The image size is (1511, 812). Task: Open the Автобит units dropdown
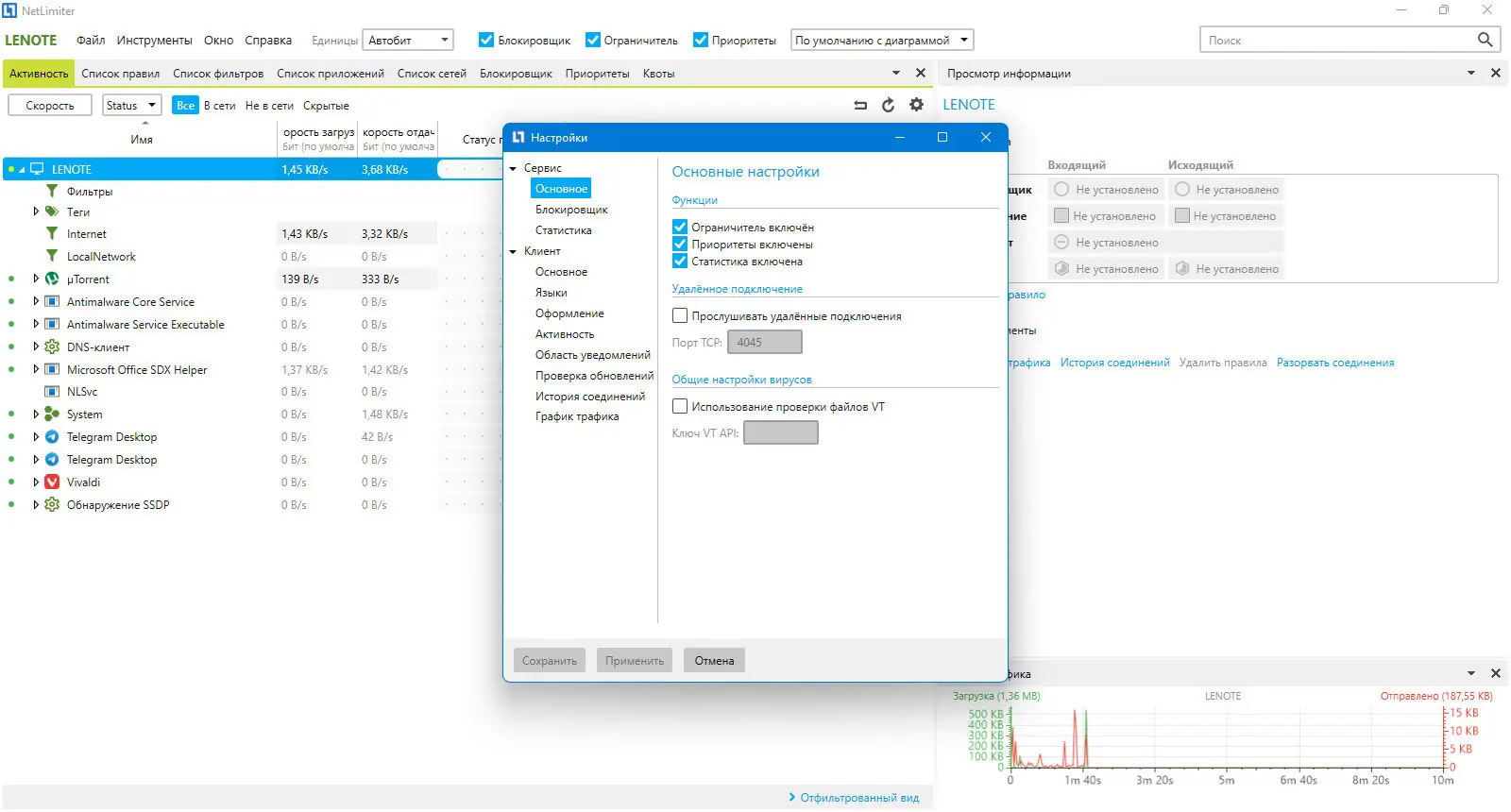point(408,40)
